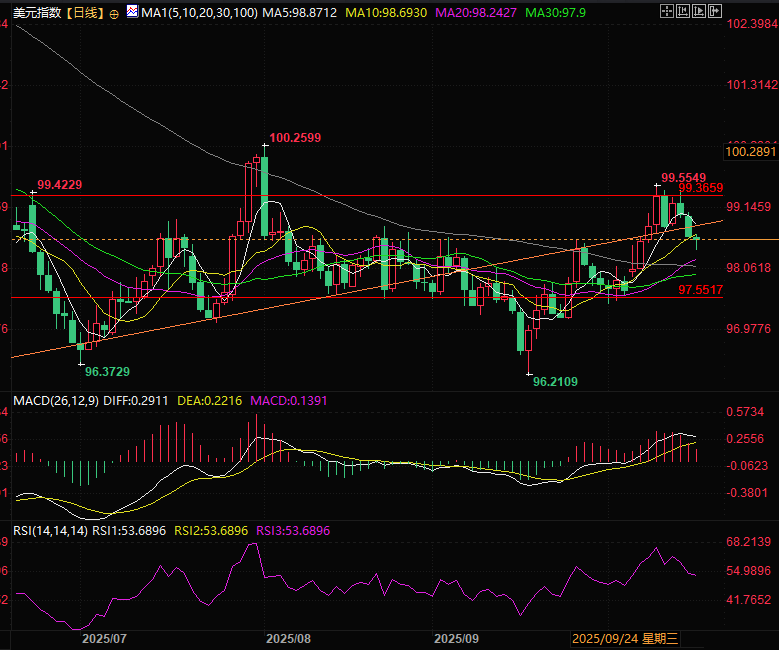Click the green MA30 legend label

(556, 13)
